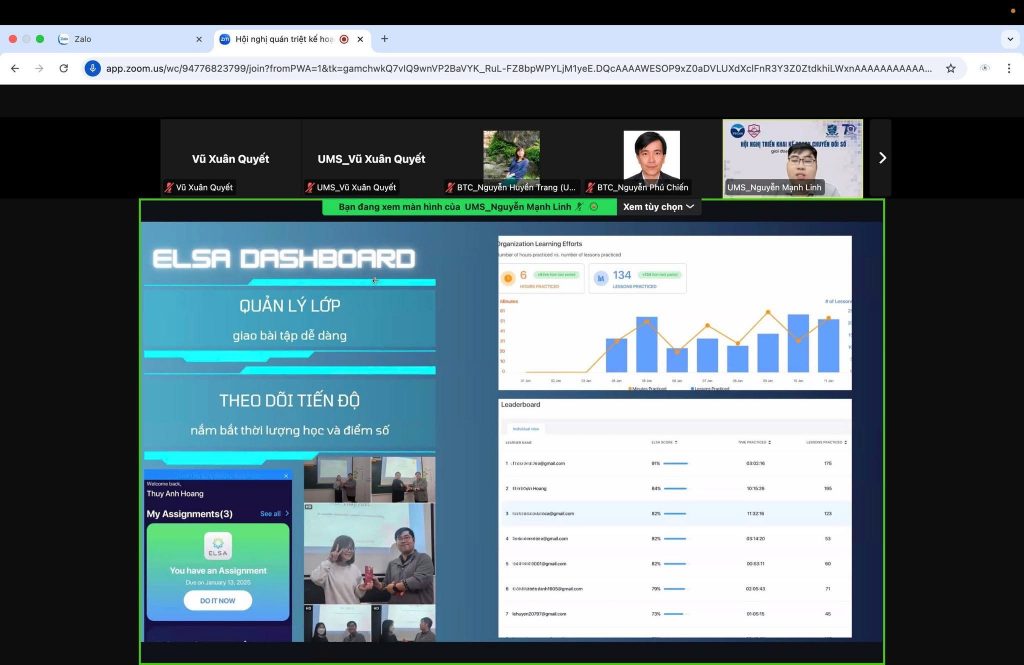Click the "You have an Assignment" text
This screenshot has height=665, width=1024.
pyautogui.click(x=218, y=570)
